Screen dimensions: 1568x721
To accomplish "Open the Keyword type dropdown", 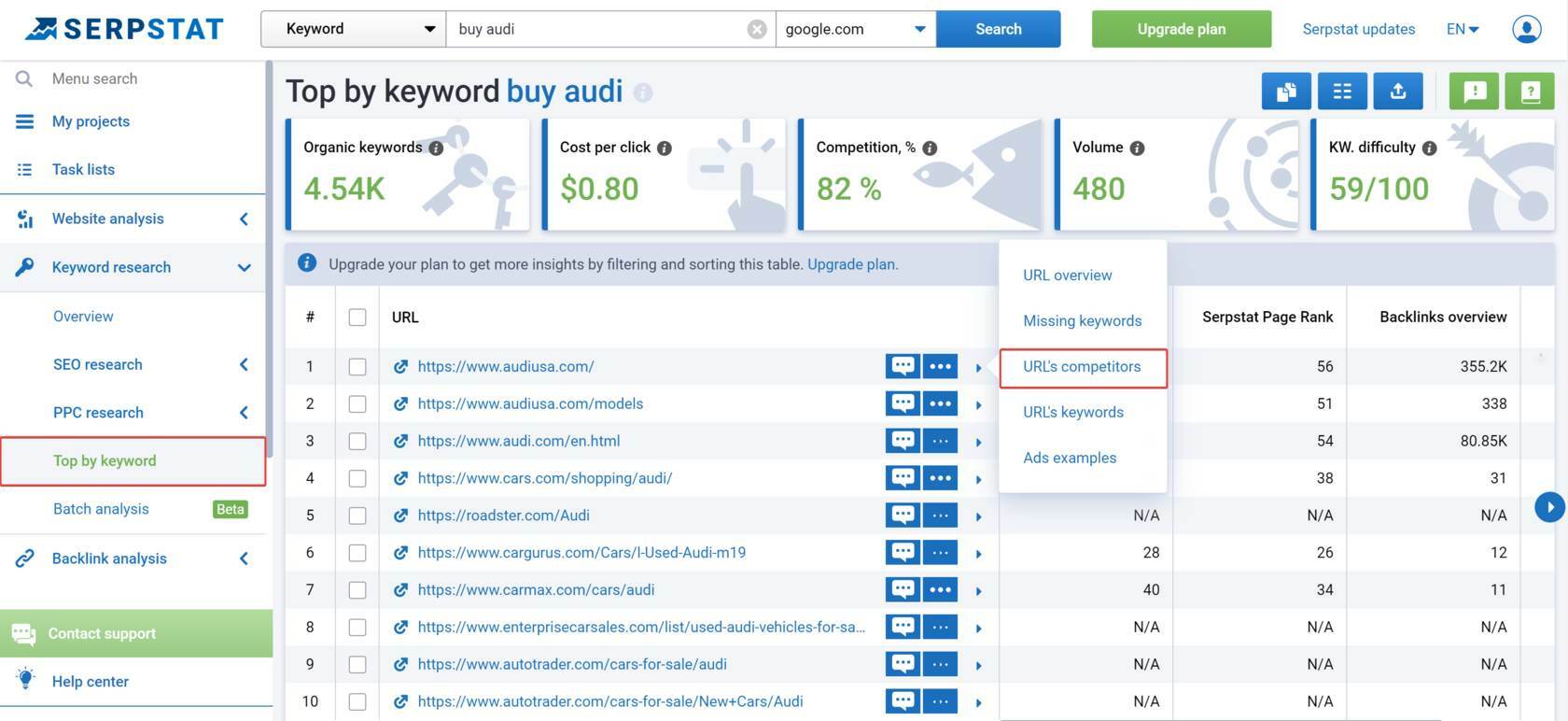I will [354, 29].
